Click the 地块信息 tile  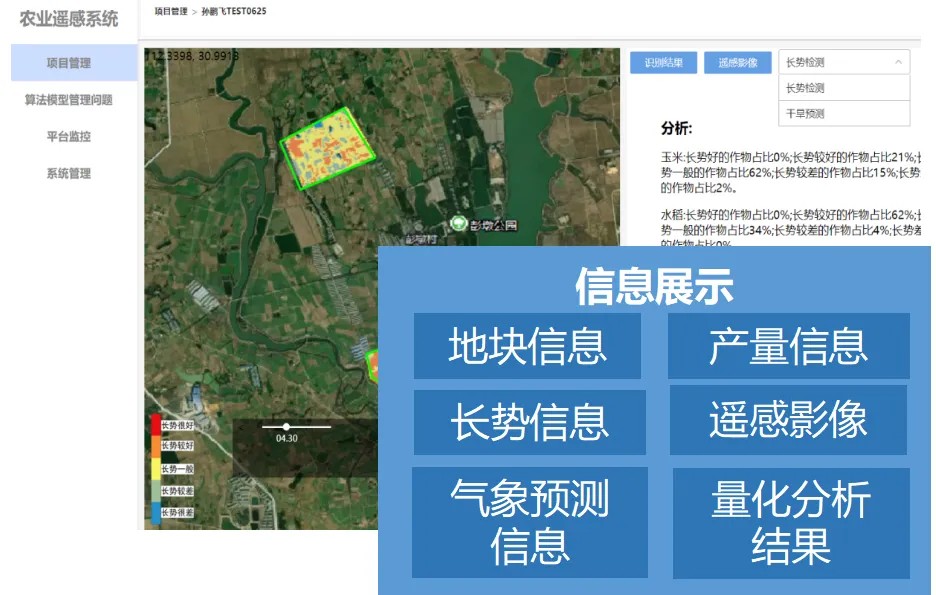tap(527, 346)
